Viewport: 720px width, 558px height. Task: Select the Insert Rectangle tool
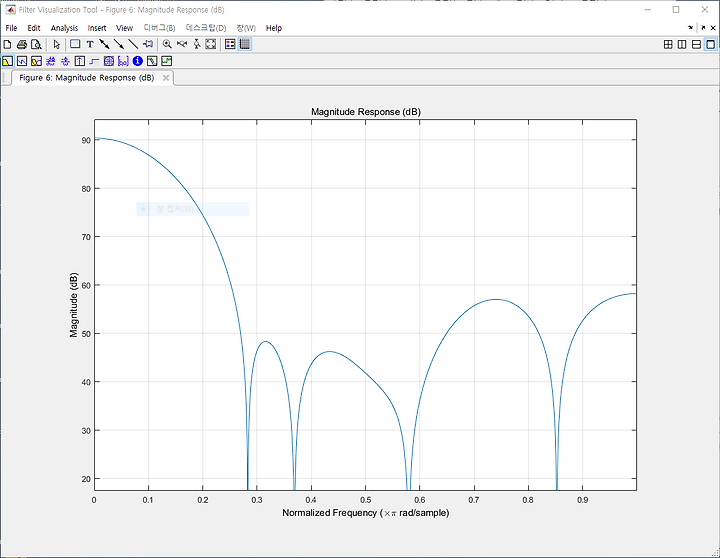click(75, 44)
